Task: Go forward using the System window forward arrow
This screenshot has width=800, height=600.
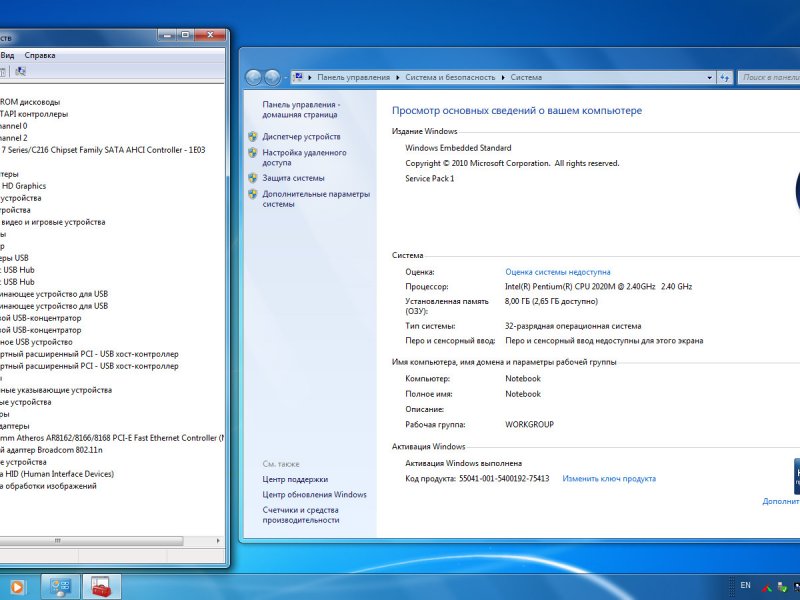Action: pos(272,77)
